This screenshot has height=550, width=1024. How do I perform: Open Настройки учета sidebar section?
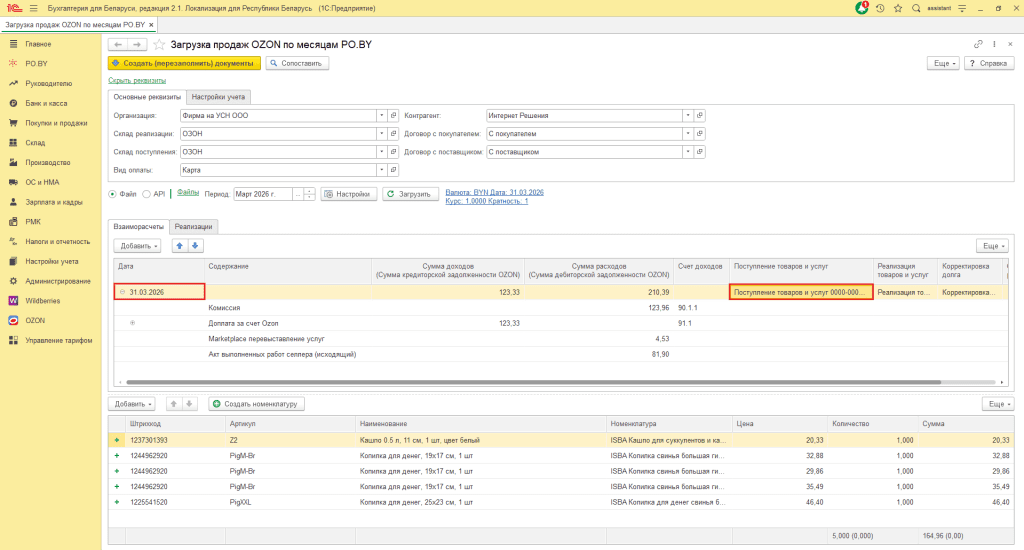point(52,261)
